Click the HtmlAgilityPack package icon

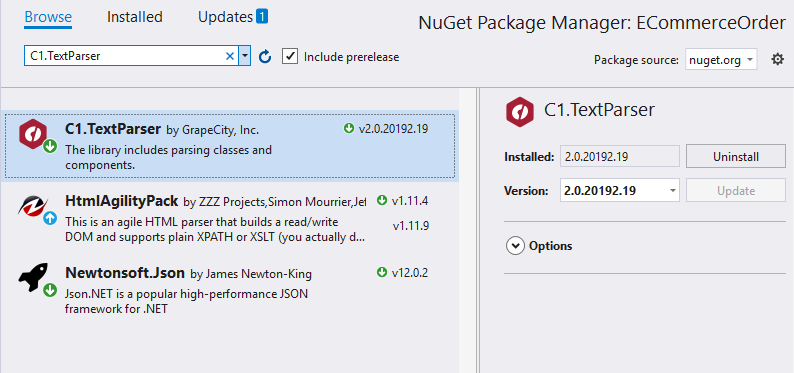pyautogui.click(x=33, y=206)
